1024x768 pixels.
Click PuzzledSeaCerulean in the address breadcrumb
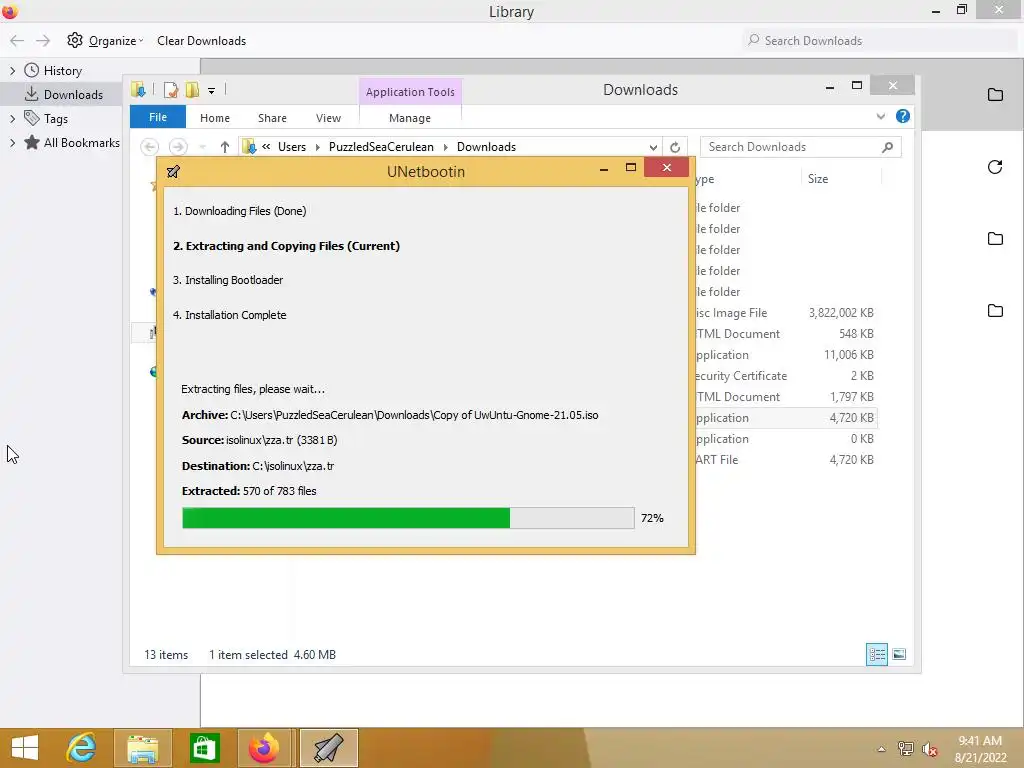381,147
